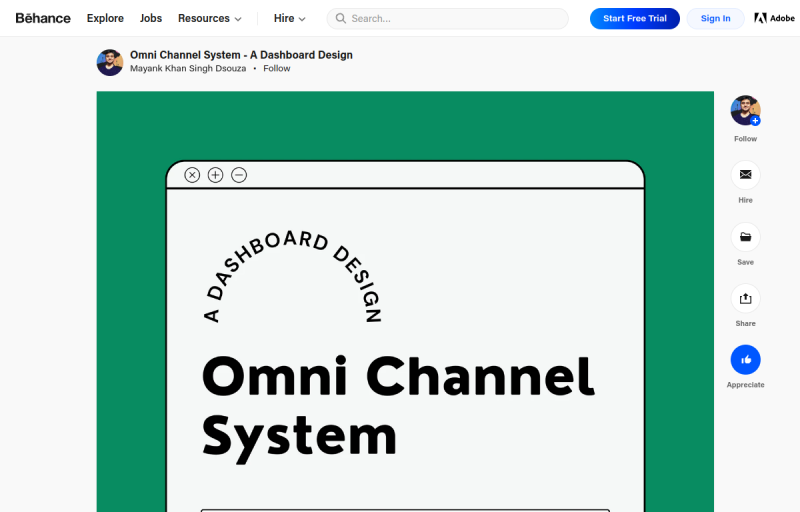Click the Sign In button
Screen dimensions: 800x512
click(x=715, y=18)
